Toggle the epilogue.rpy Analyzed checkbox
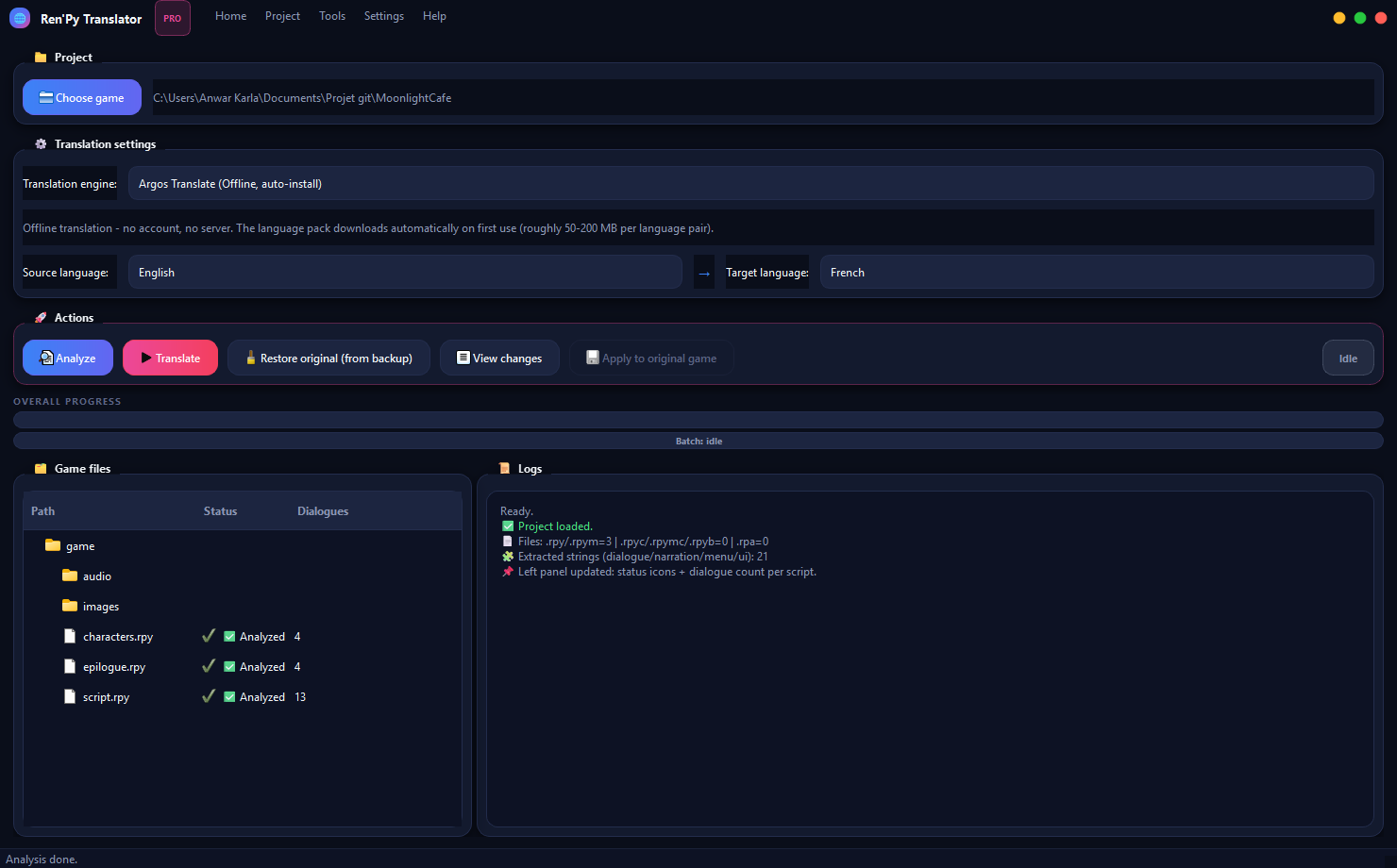Viewport: 1397px width, 868px height. (x=229, y=667)
